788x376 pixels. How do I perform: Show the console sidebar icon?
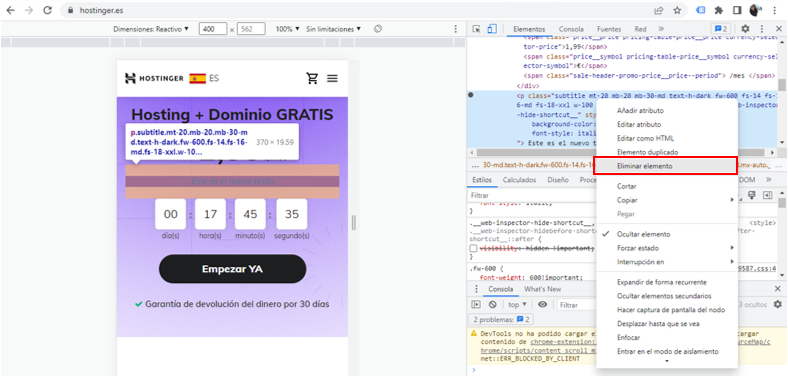475,305
